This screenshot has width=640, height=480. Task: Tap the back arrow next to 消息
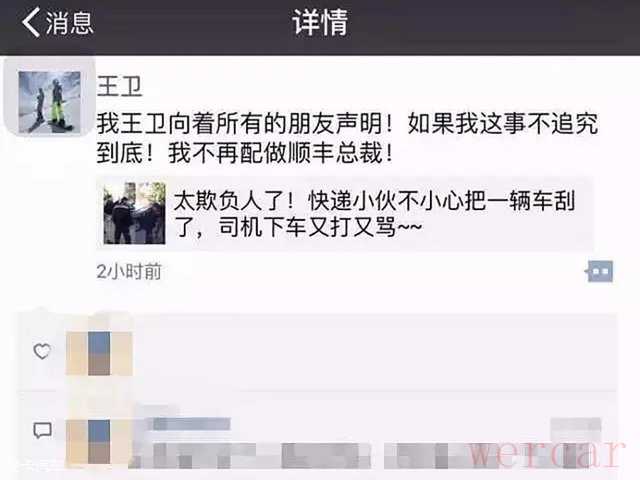click(x=31, y=22)
